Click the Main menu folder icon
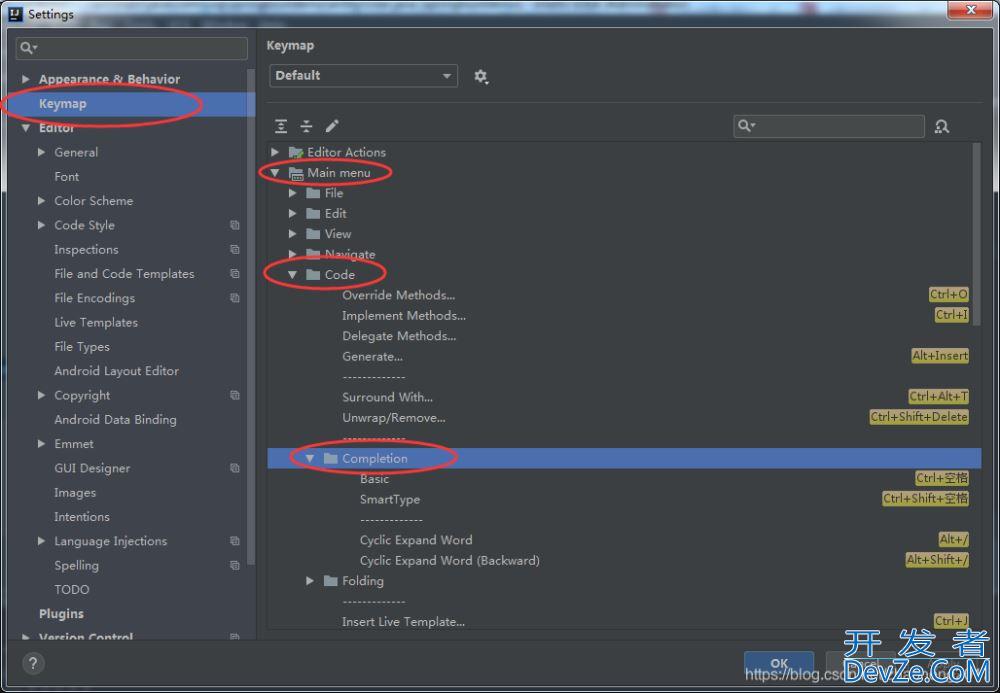The image size is (1000, 693). pyautogui.click(x=296, y=173)
